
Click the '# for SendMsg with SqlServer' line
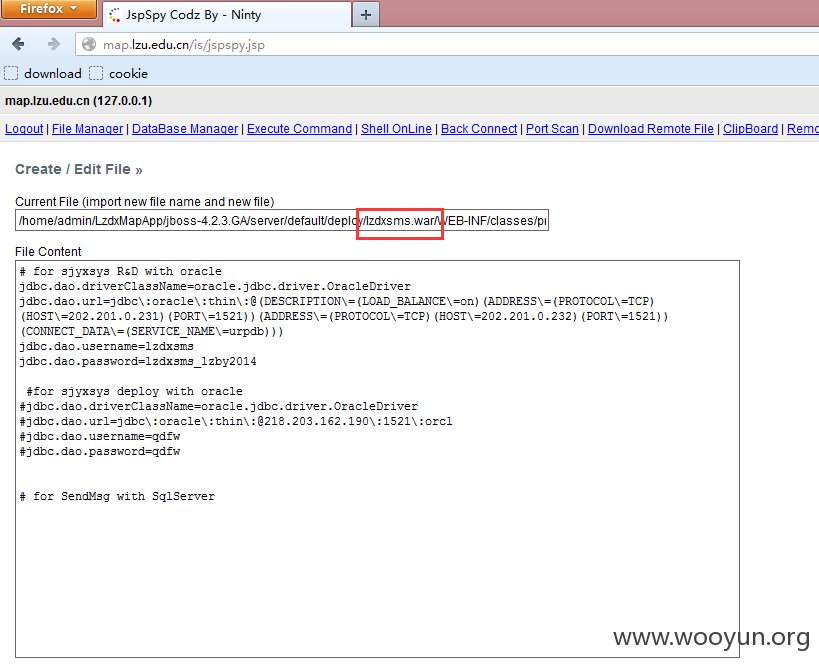118,496
